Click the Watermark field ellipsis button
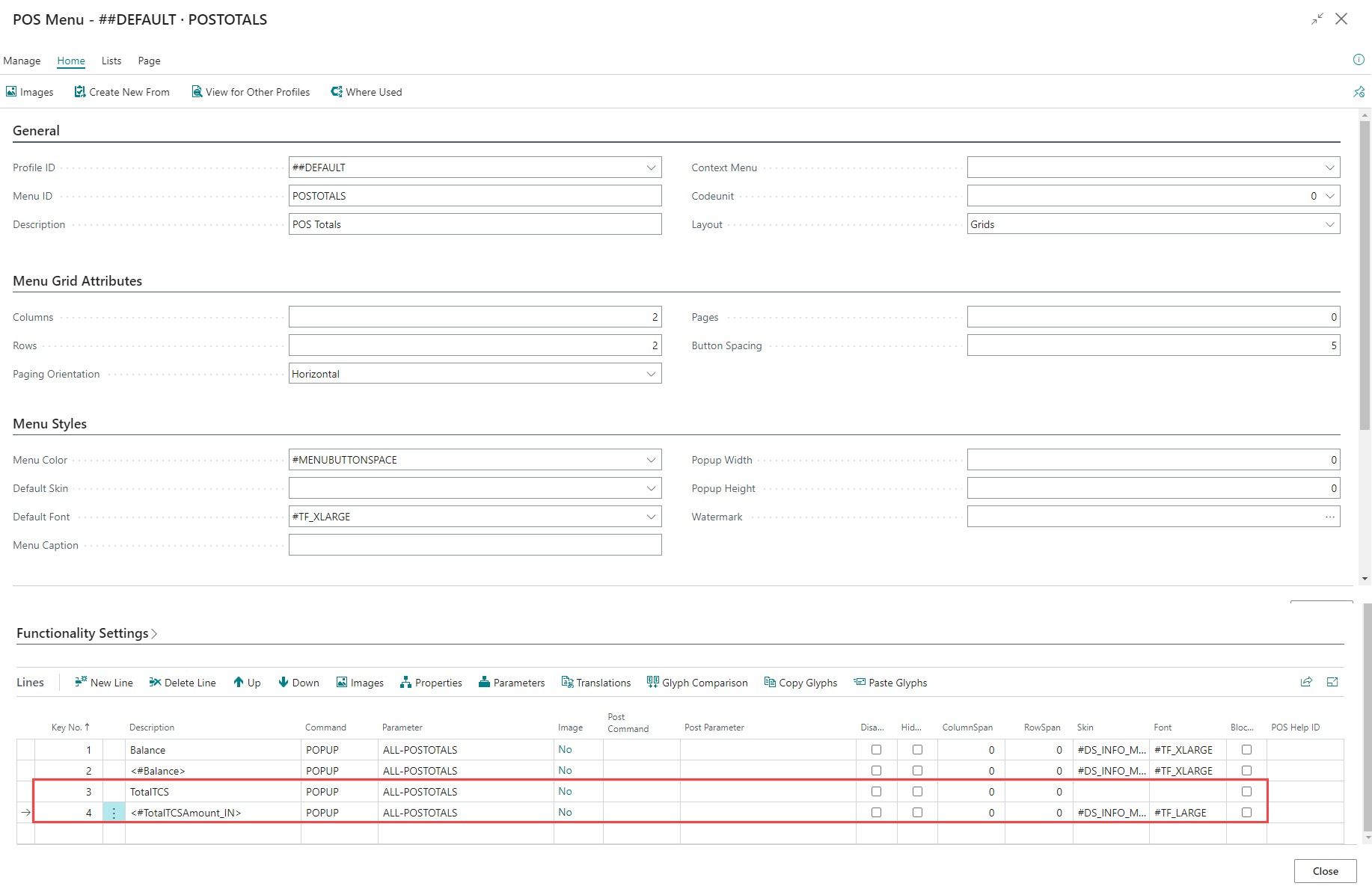1372x892 pixels. pos(1329,517)
